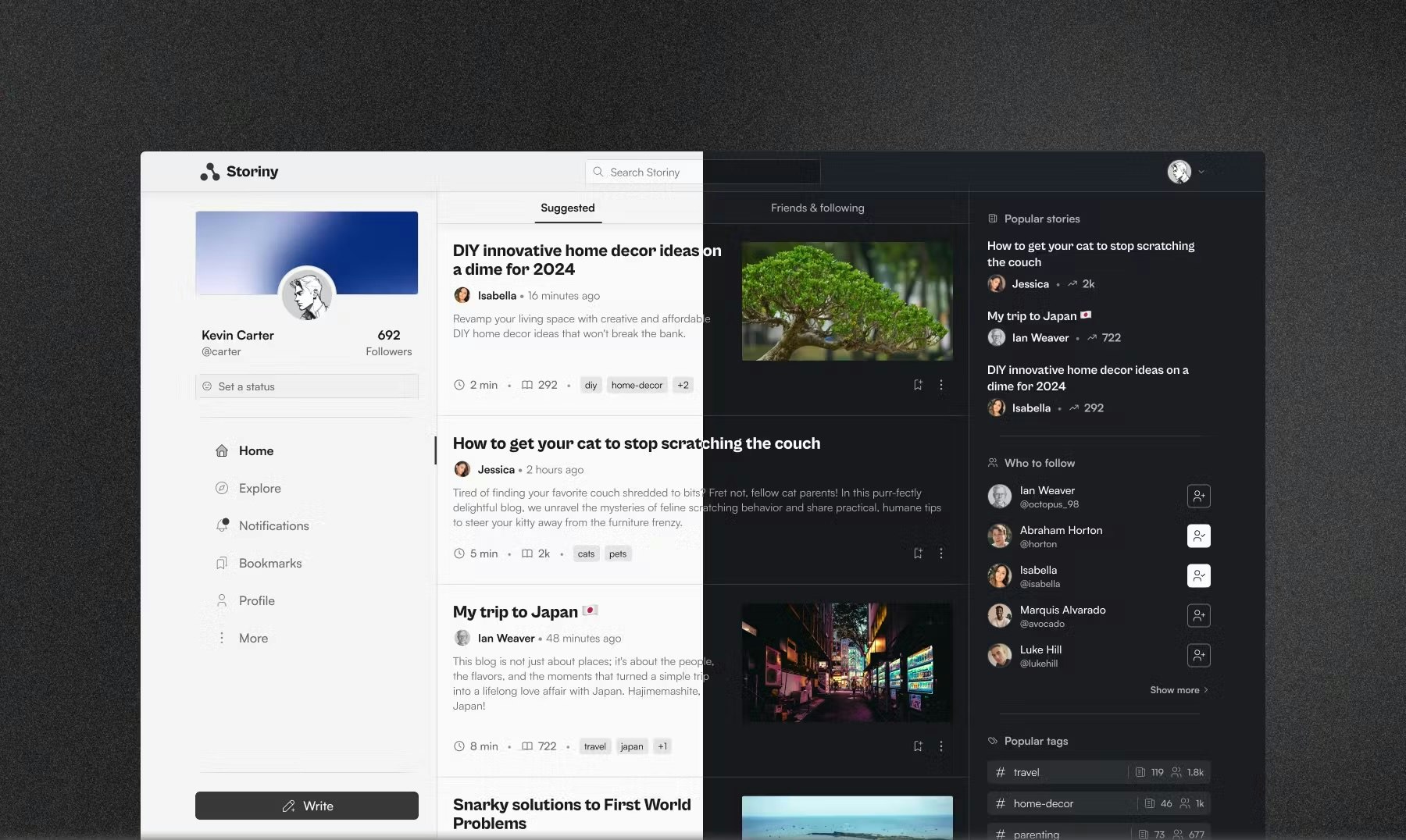Click author Isabella on DIY story

497,296
